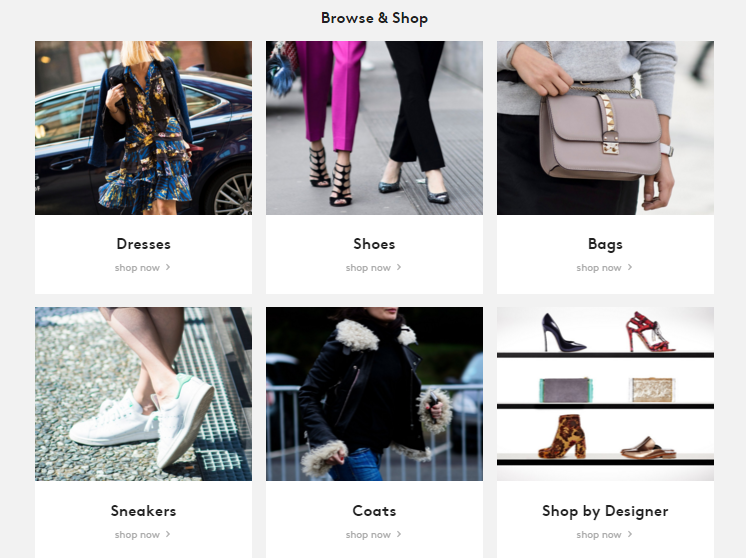This screenshot has width=746, height=558.
Task: Open the Bags photo with the grey handbag
Action: click(605, 127)
